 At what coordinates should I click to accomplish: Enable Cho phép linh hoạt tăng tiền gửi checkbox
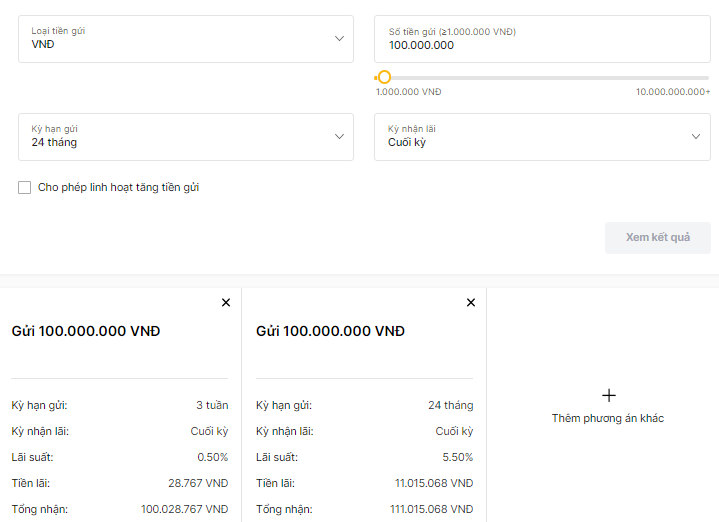(25, 188)
